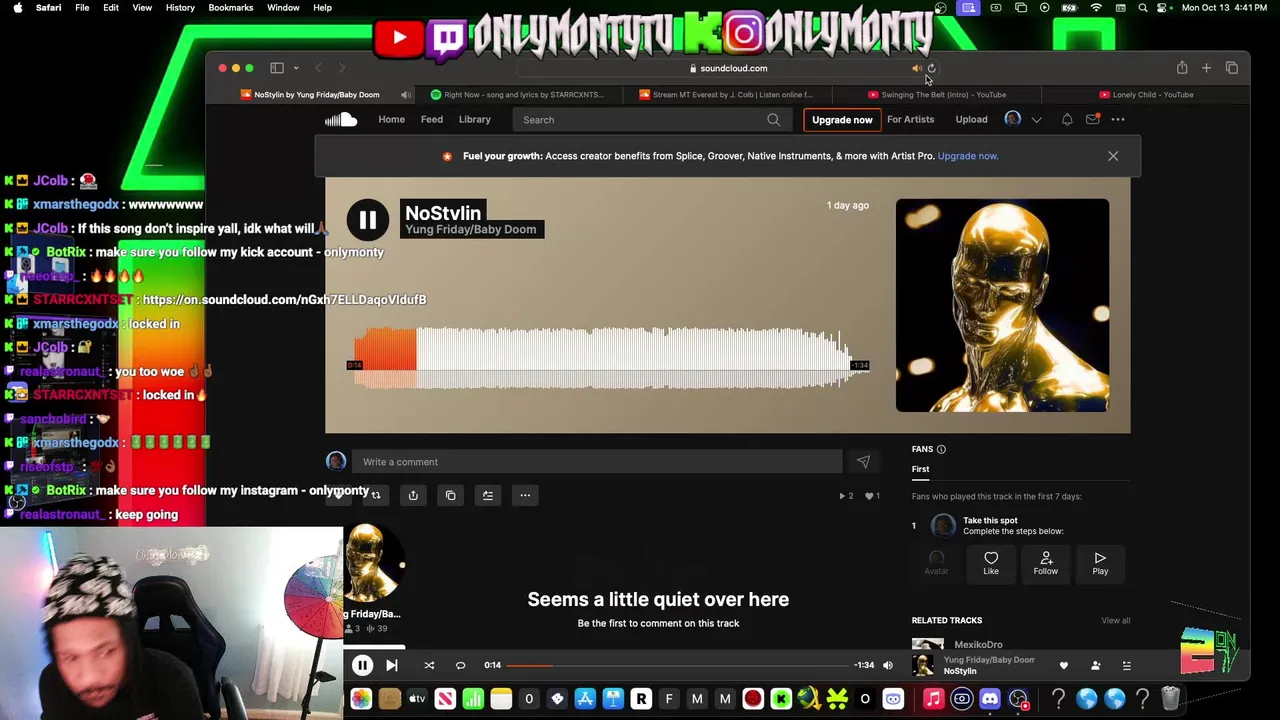Click the FANS info circle icon

point(941,449)
